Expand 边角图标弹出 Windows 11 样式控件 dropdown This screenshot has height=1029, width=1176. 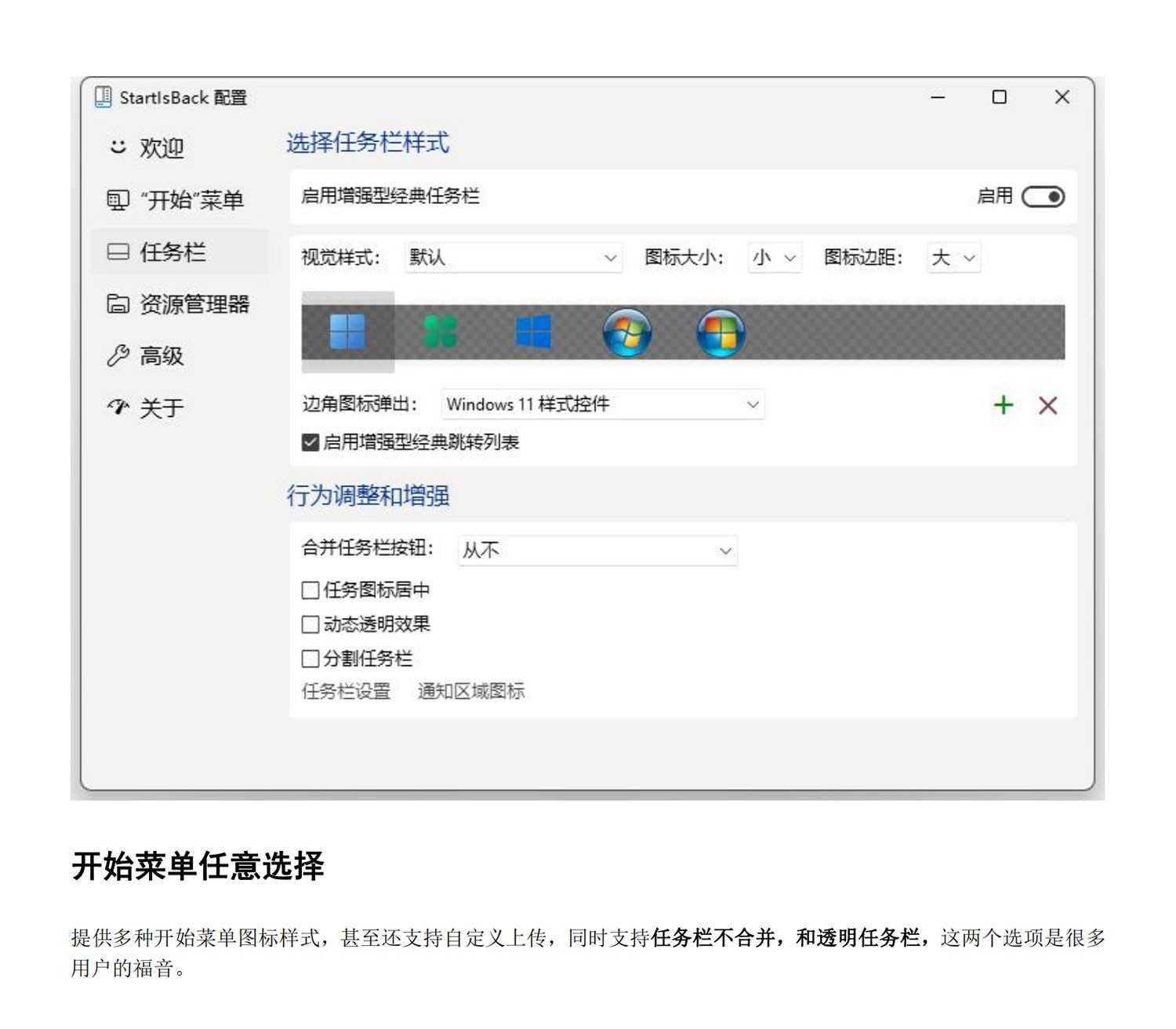click(x=602, y=405)
